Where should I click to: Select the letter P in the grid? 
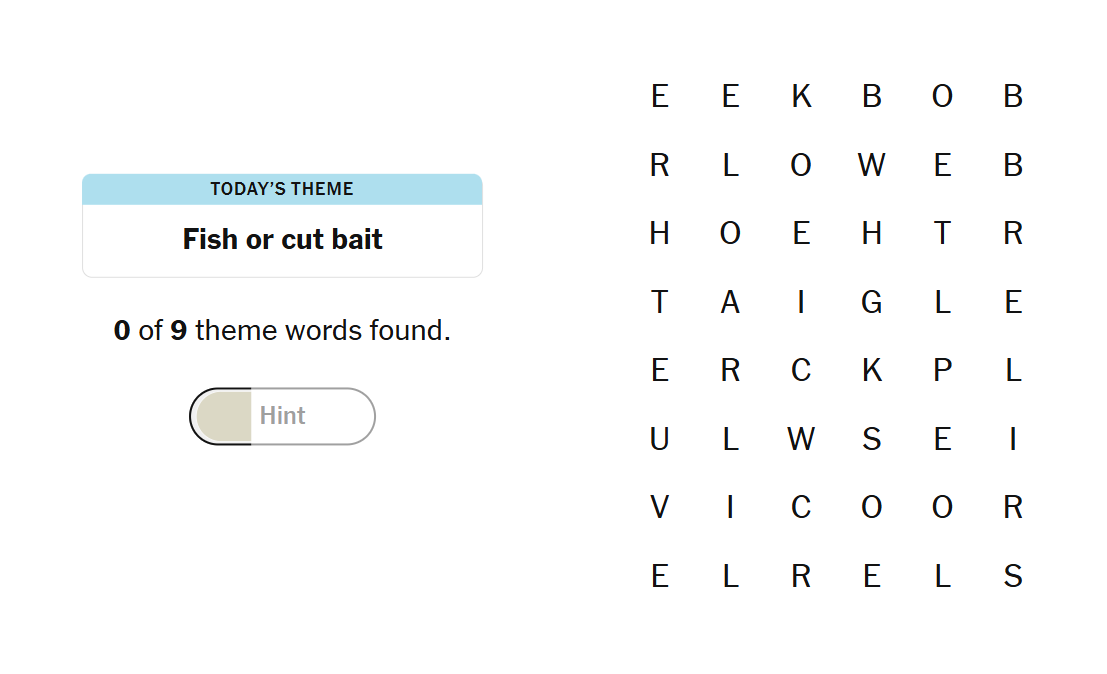(942, 370)
